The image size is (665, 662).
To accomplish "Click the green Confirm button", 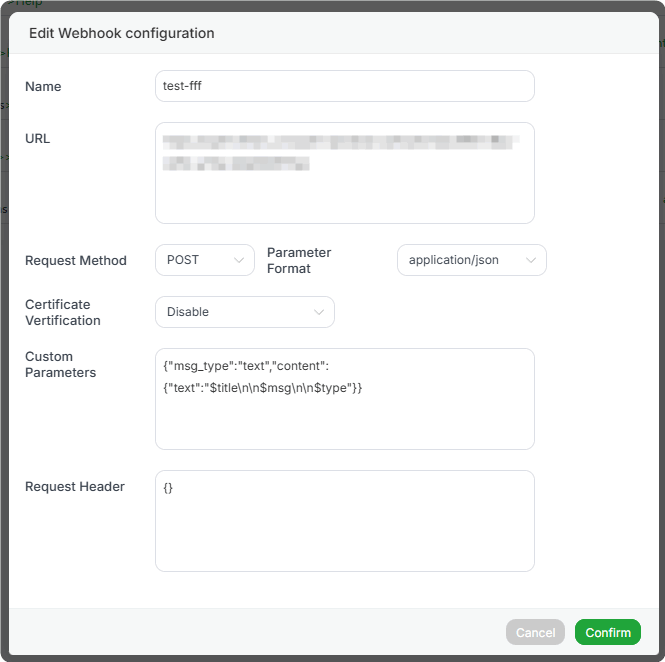I will pos(608,632).
